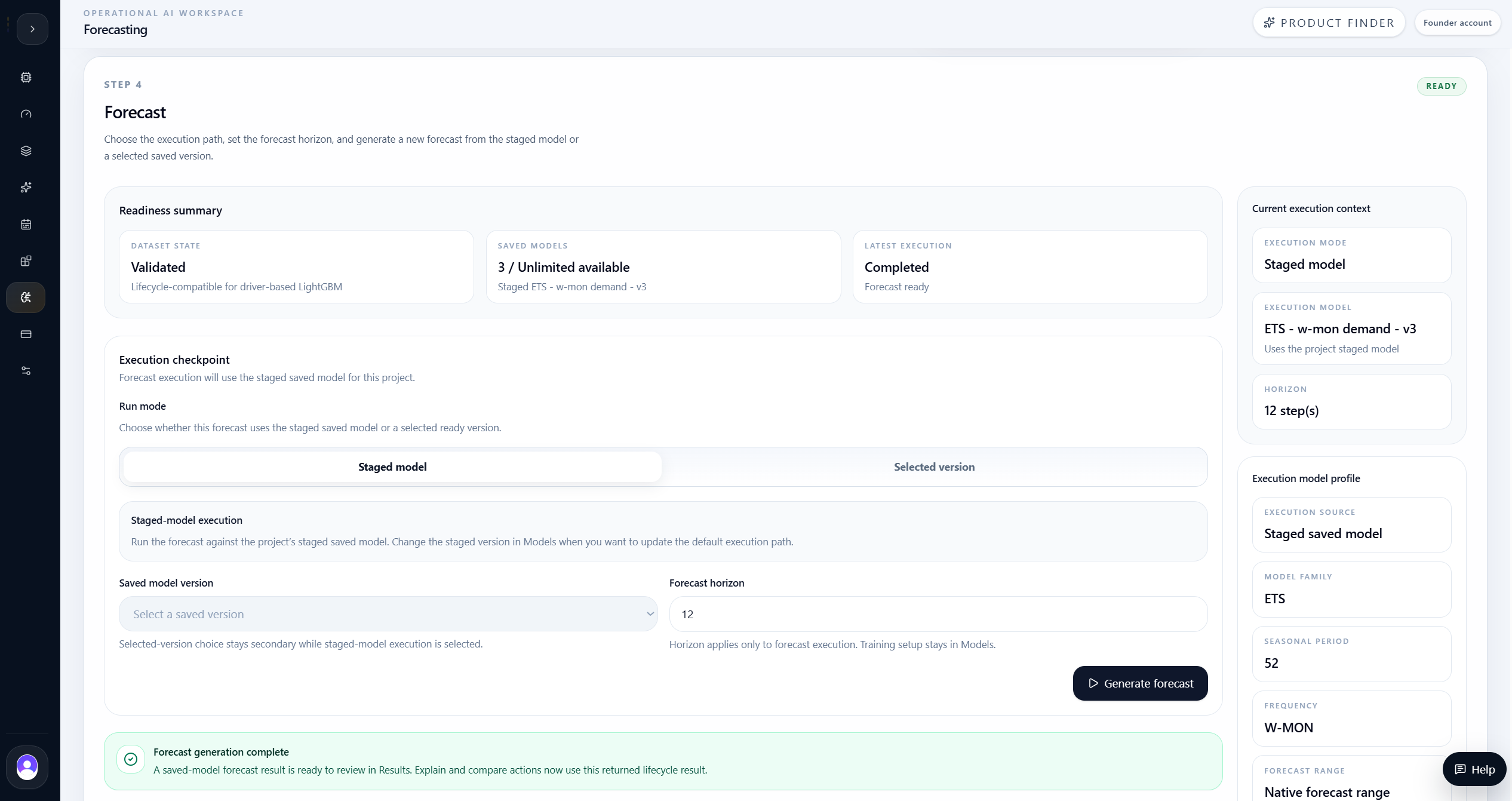
Task: Open the grid blocks icon in sidebar
Action: 26,261
